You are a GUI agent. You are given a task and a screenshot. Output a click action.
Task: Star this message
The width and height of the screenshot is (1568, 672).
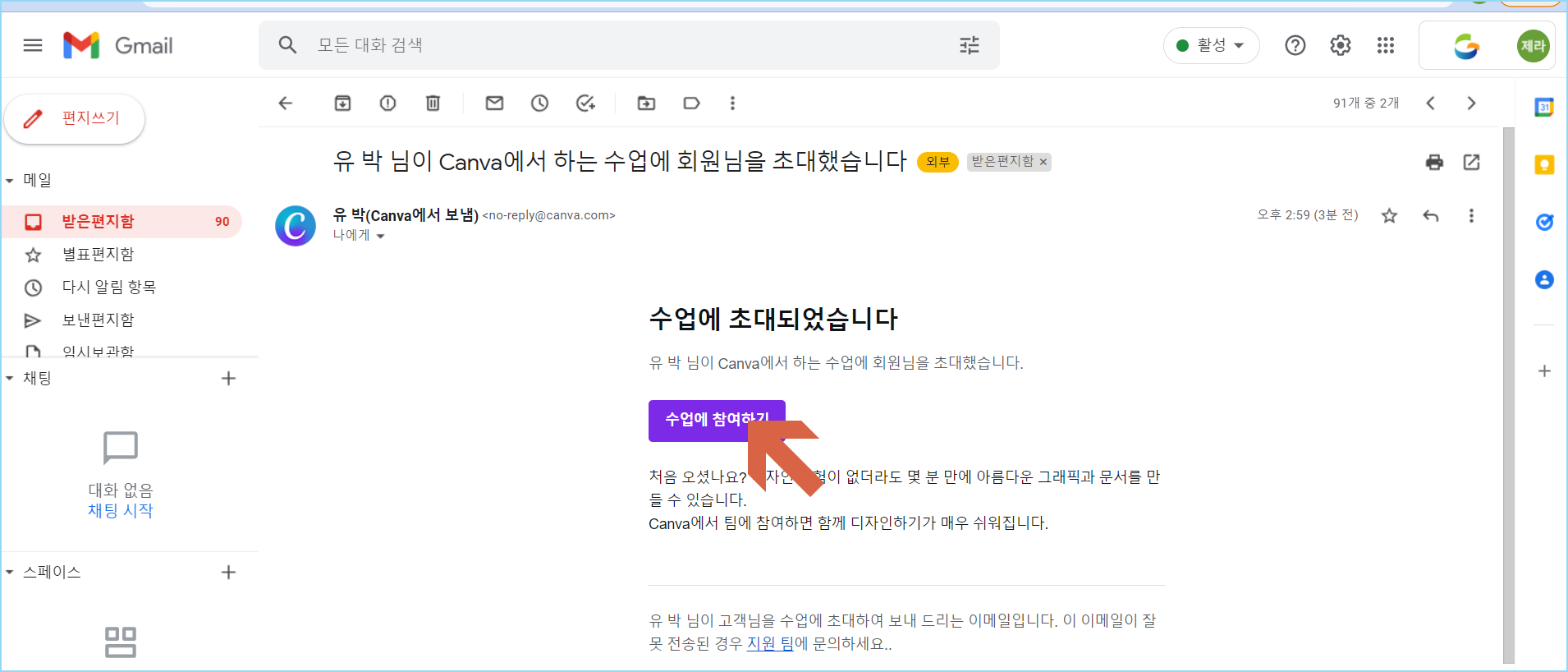point(1389,215)
